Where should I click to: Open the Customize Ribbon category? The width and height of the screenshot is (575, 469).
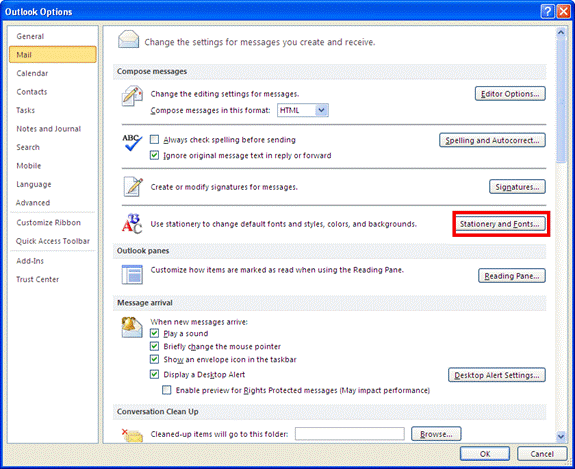(x=53, y=223)
